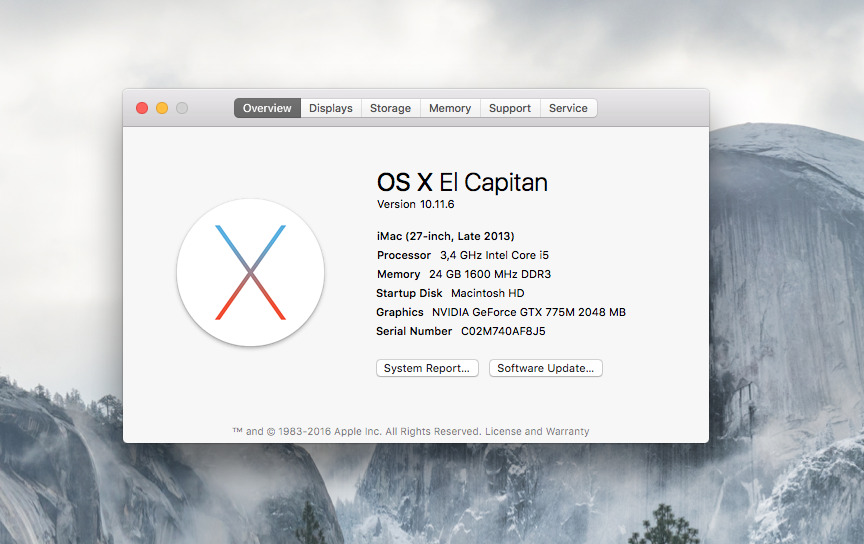The image size is (864, 544).
Task: Close the About This Mac window
Action: click(142, 108)
